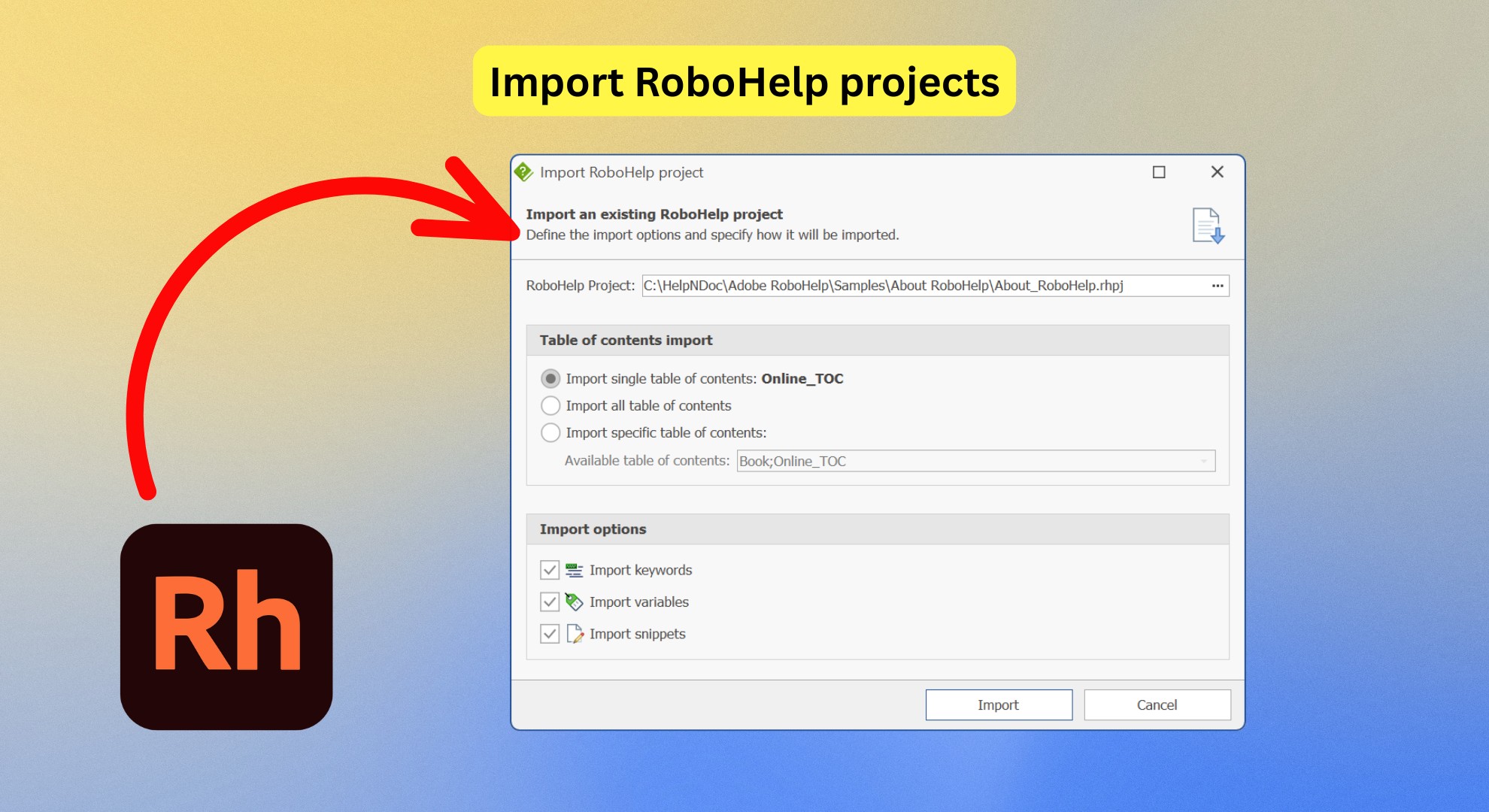
Task: Click the import document icon in the dialog header
Action: (x=1208, y=225)
